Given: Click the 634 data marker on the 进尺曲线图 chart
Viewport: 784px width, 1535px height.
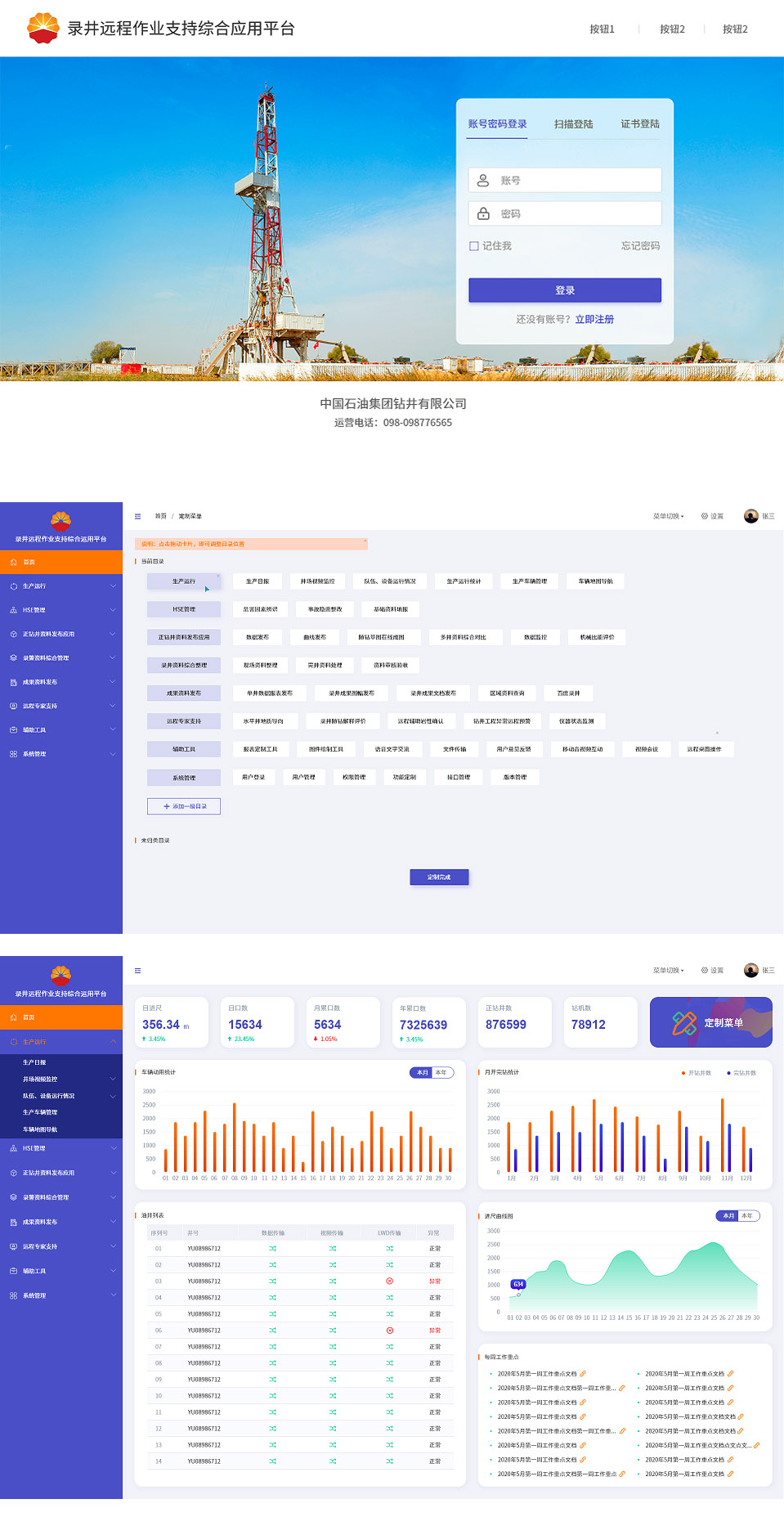Looking at the screenshot, I should coord(518,1284).
